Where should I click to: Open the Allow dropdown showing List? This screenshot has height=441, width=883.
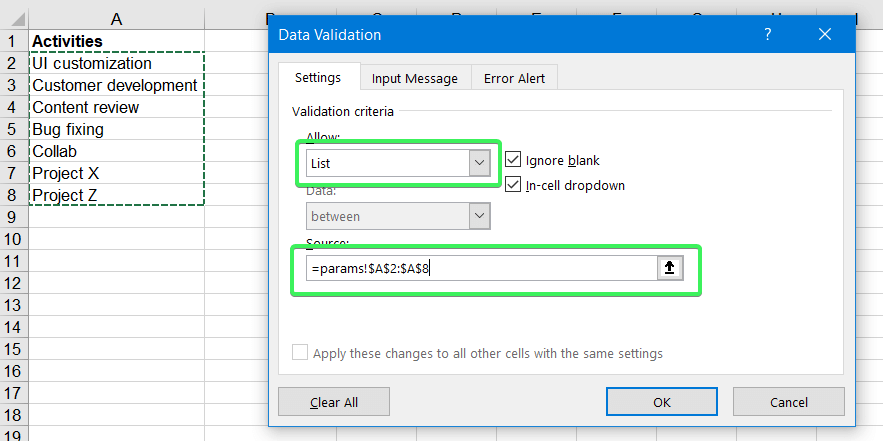tap(480, 162)
